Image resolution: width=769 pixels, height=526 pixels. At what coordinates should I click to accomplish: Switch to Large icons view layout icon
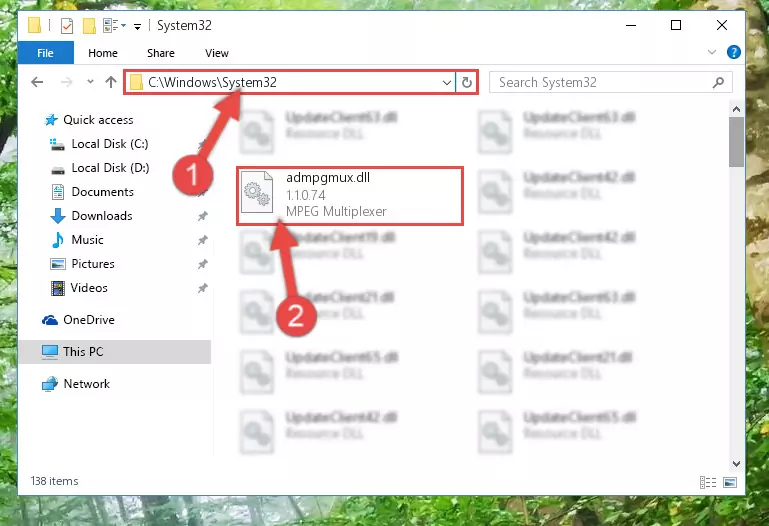coord(730,482)
